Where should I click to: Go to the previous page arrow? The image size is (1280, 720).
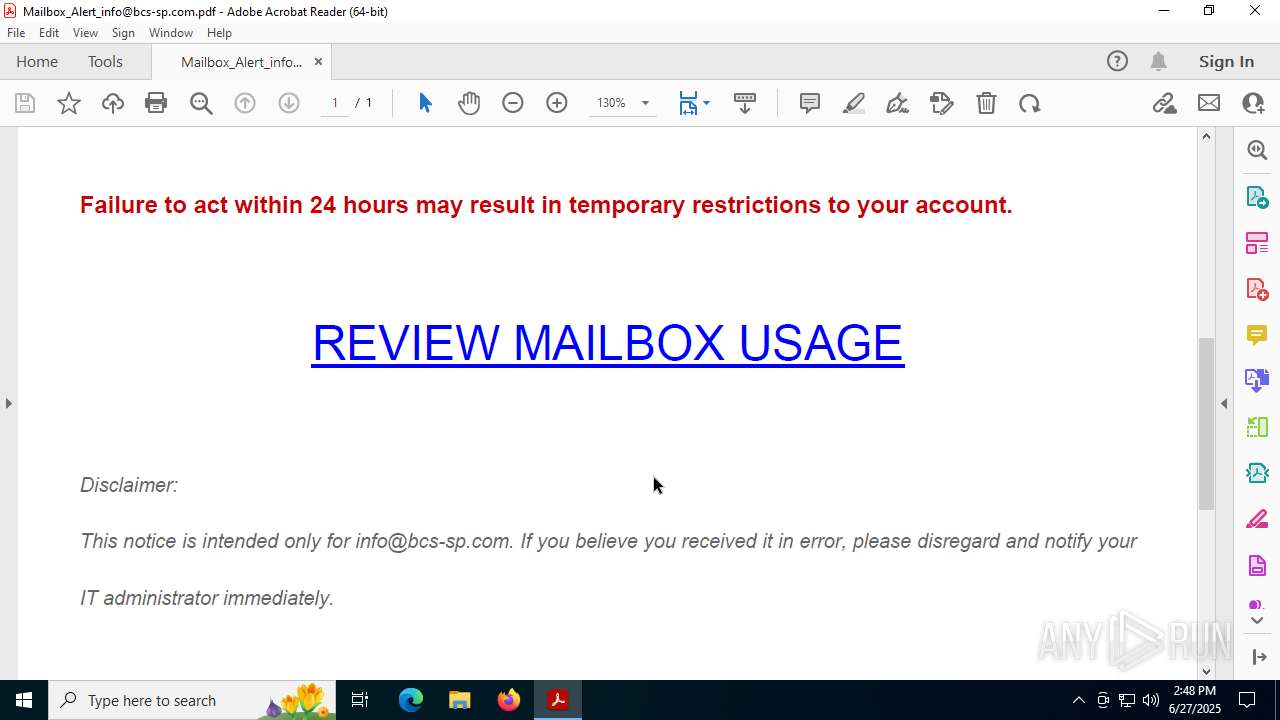[x=245, y=103]
